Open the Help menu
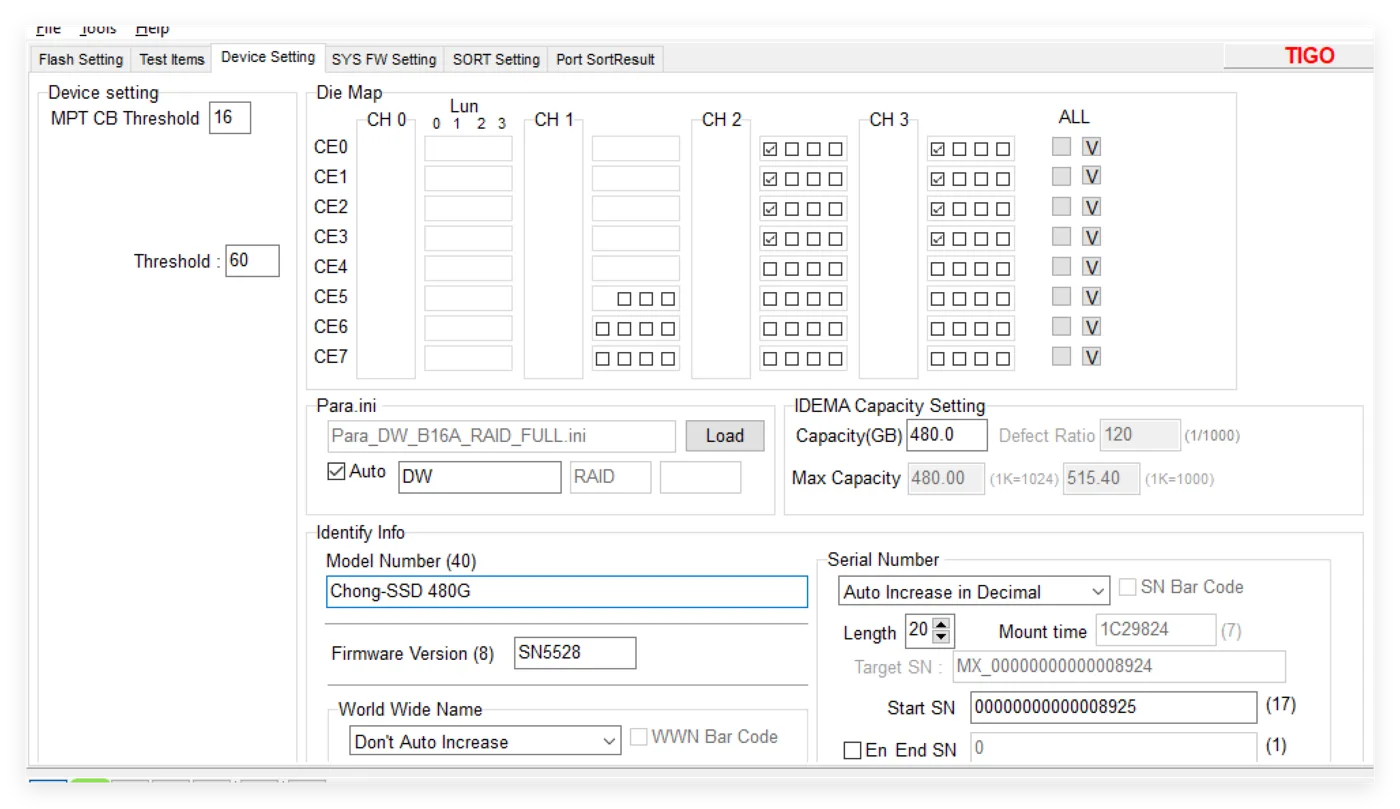The image size is (1400, 809). click(152, 30)
